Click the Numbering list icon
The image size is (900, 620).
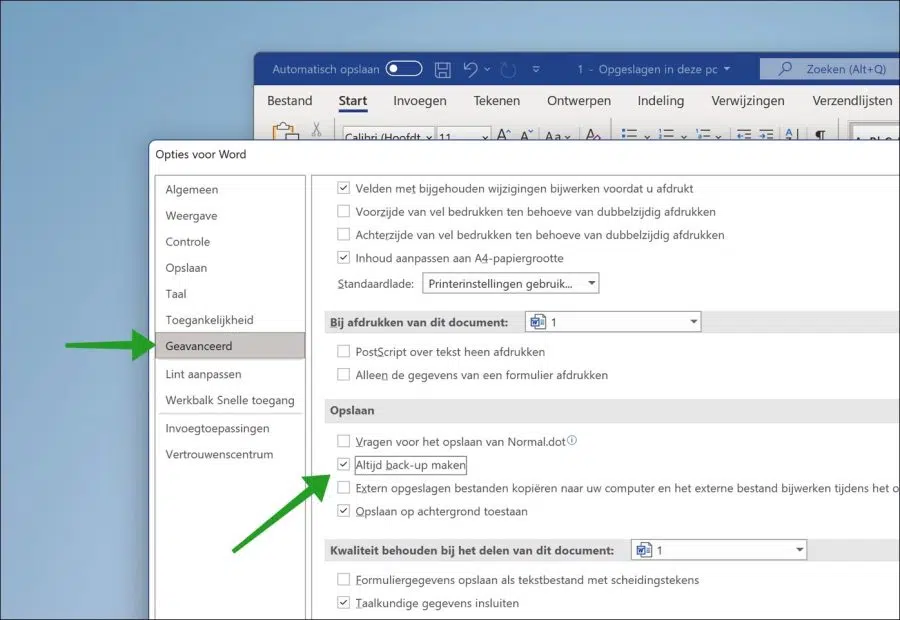point(666,134)
